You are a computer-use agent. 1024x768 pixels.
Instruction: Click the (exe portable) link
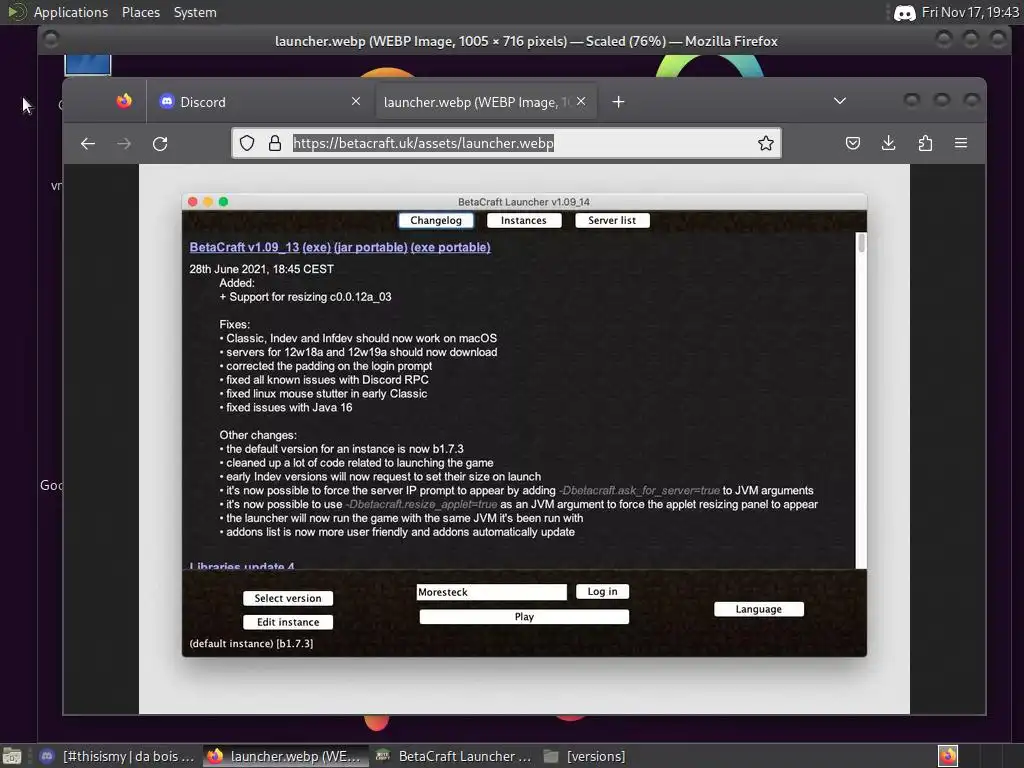(451, 248)
